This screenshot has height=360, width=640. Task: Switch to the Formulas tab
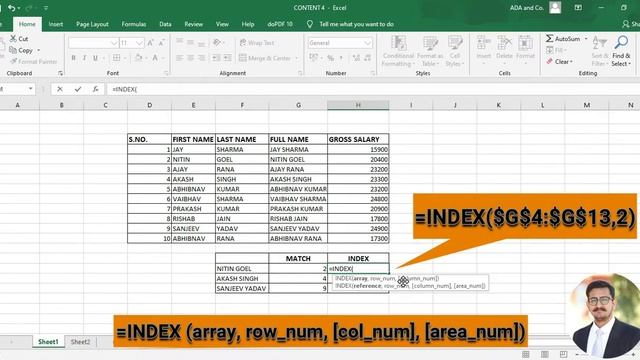pyautogui.click(x=134, y=24)
